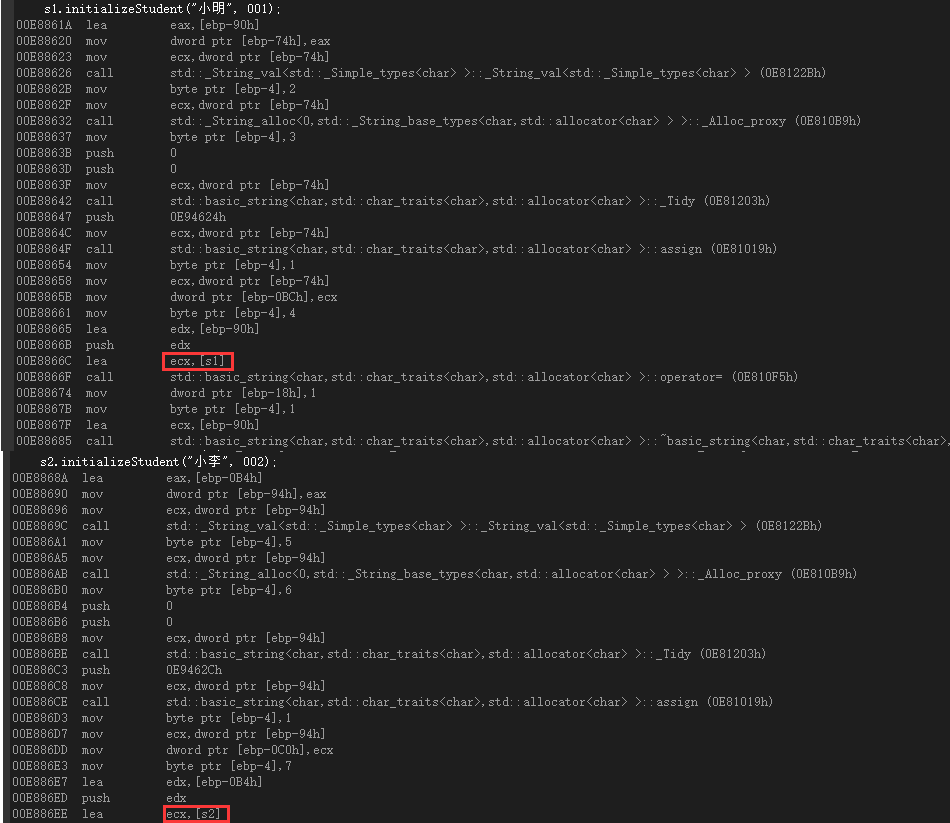Click the ~basic_string destructor call at 00E88685
950x823 pixels.
pos(482,441)
